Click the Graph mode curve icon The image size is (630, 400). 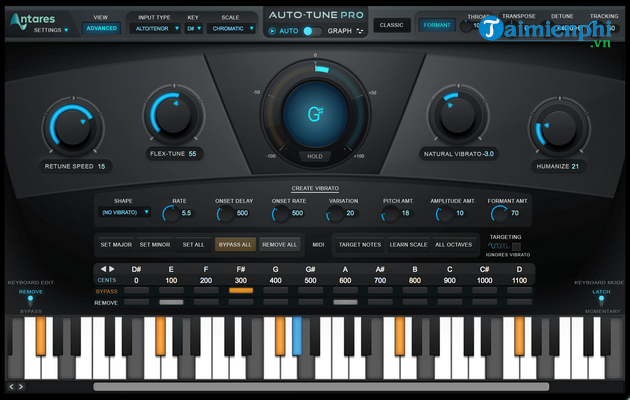point(360,31)
